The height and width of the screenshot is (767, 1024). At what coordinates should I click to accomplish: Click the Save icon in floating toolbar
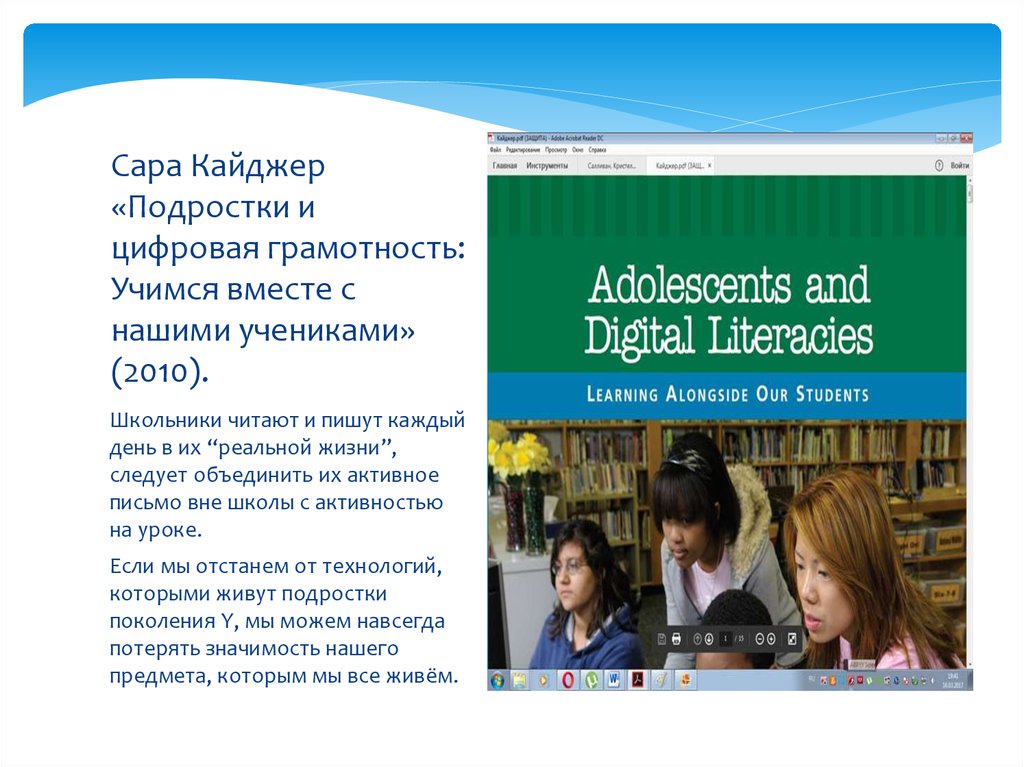point(660,638)
